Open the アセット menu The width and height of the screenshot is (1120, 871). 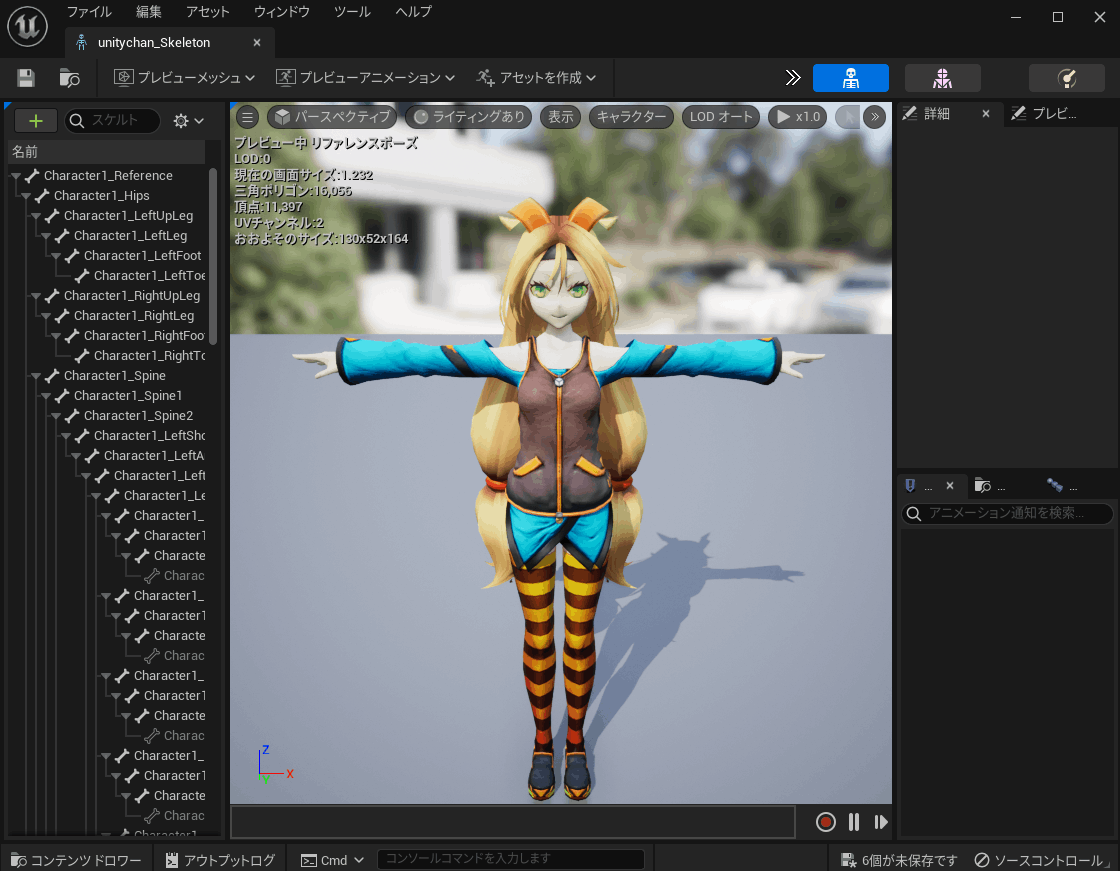208,12
